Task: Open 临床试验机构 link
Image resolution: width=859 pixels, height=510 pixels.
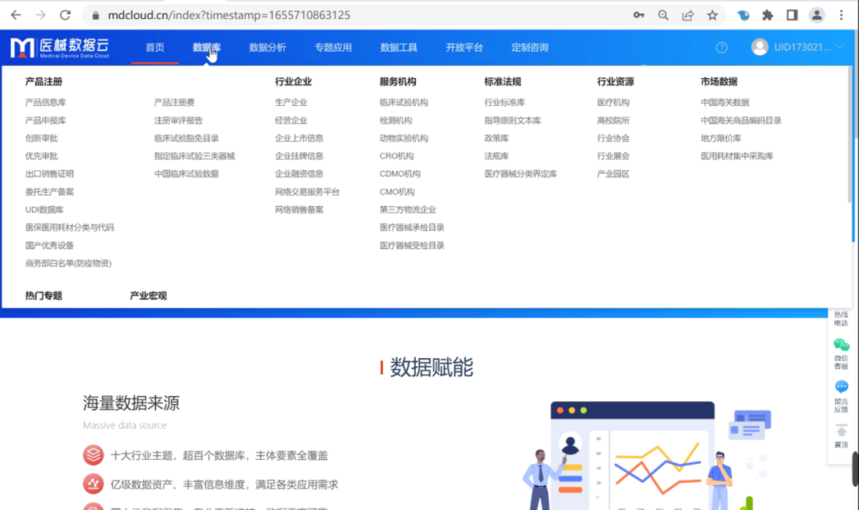Action: coord(404,102)
